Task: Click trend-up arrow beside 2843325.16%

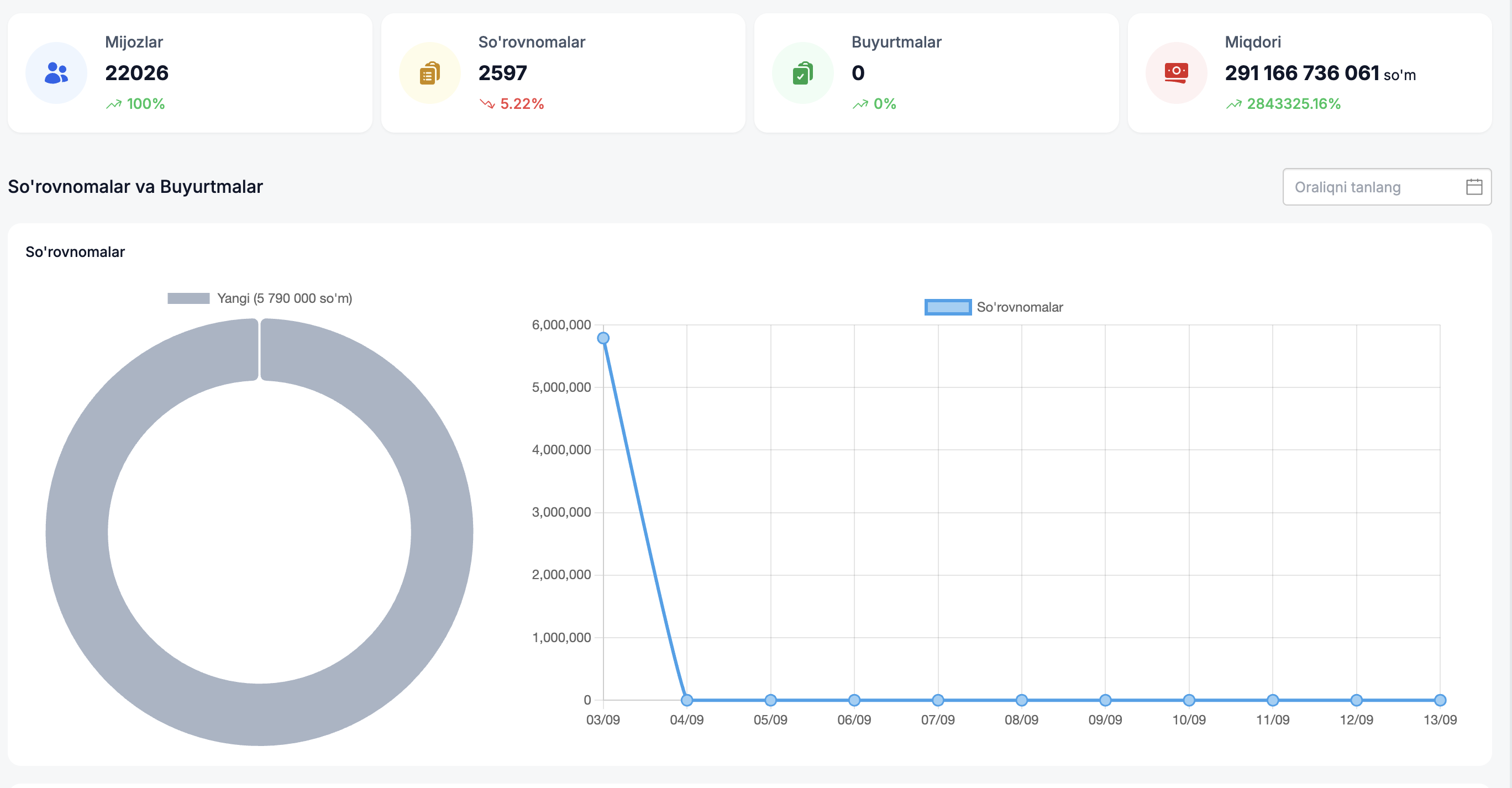Action: (x=1233, y=104)
